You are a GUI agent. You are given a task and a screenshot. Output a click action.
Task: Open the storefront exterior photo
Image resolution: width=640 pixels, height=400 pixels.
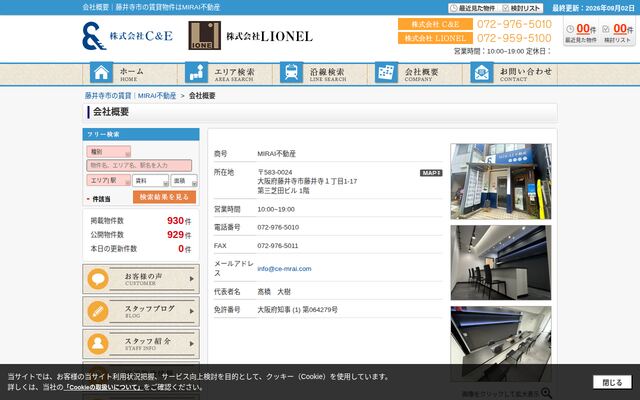(501, 182)
